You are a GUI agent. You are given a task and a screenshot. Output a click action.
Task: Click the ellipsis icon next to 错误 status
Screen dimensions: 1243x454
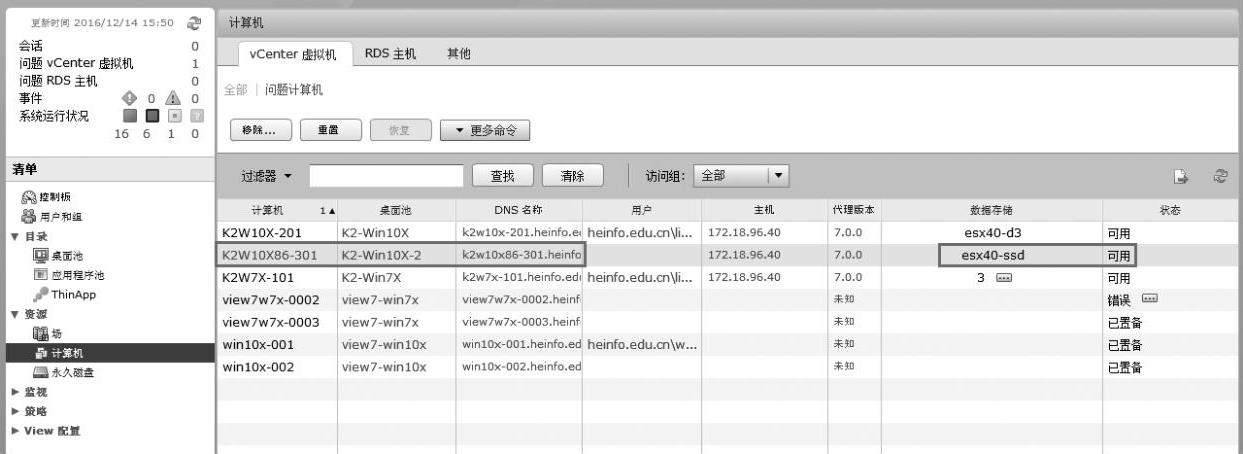tap(1149, 299)
